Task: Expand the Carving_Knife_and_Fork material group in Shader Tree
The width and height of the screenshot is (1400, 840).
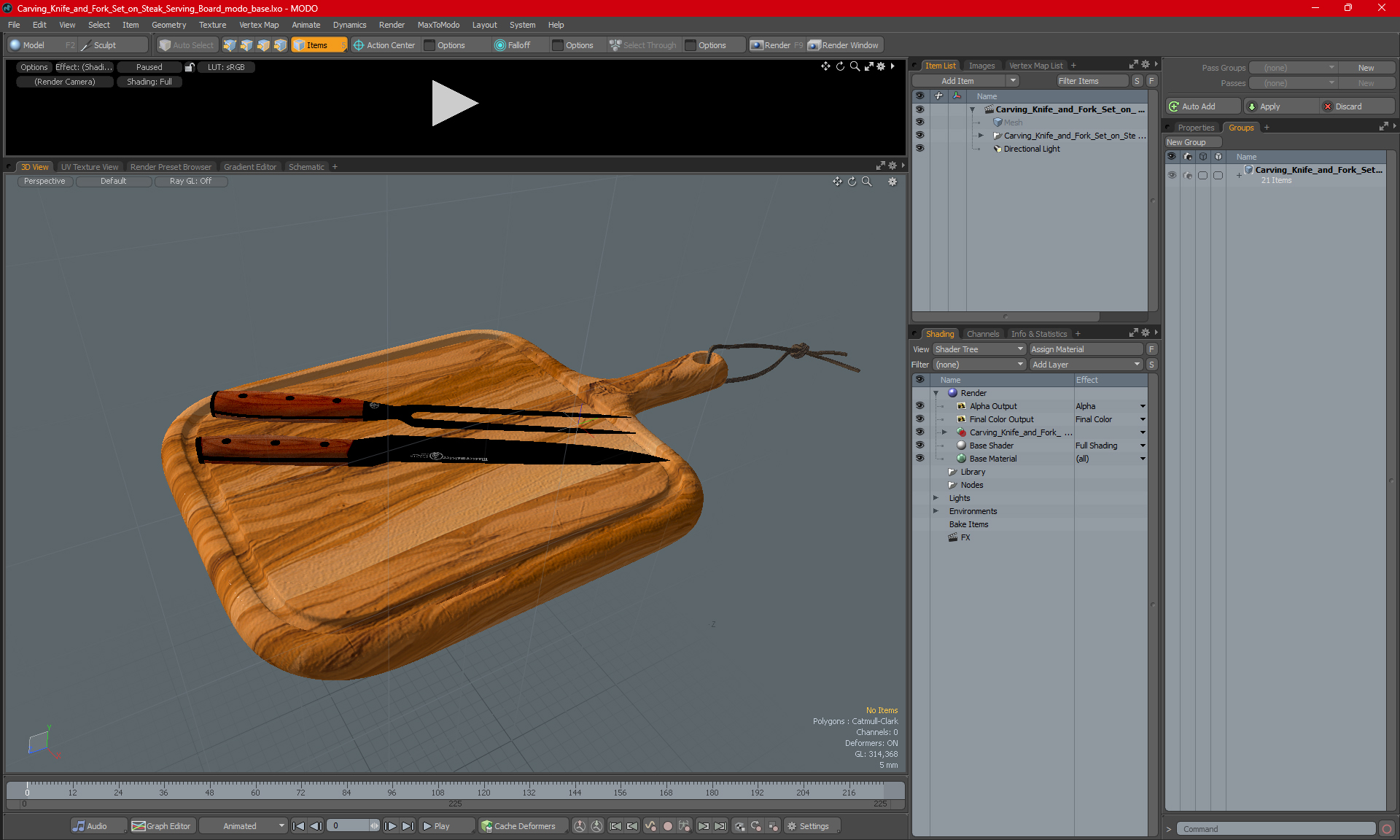Action: (x=944, y=432)
